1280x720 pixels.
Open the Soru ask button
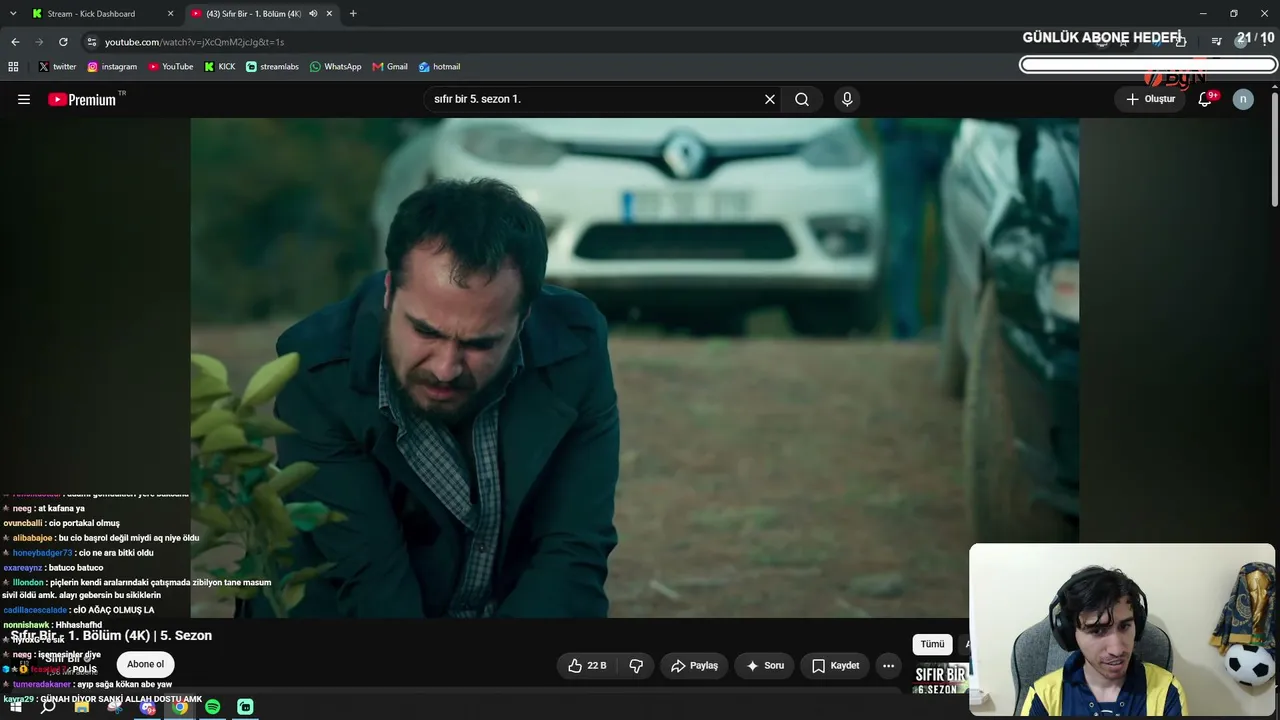765,665
